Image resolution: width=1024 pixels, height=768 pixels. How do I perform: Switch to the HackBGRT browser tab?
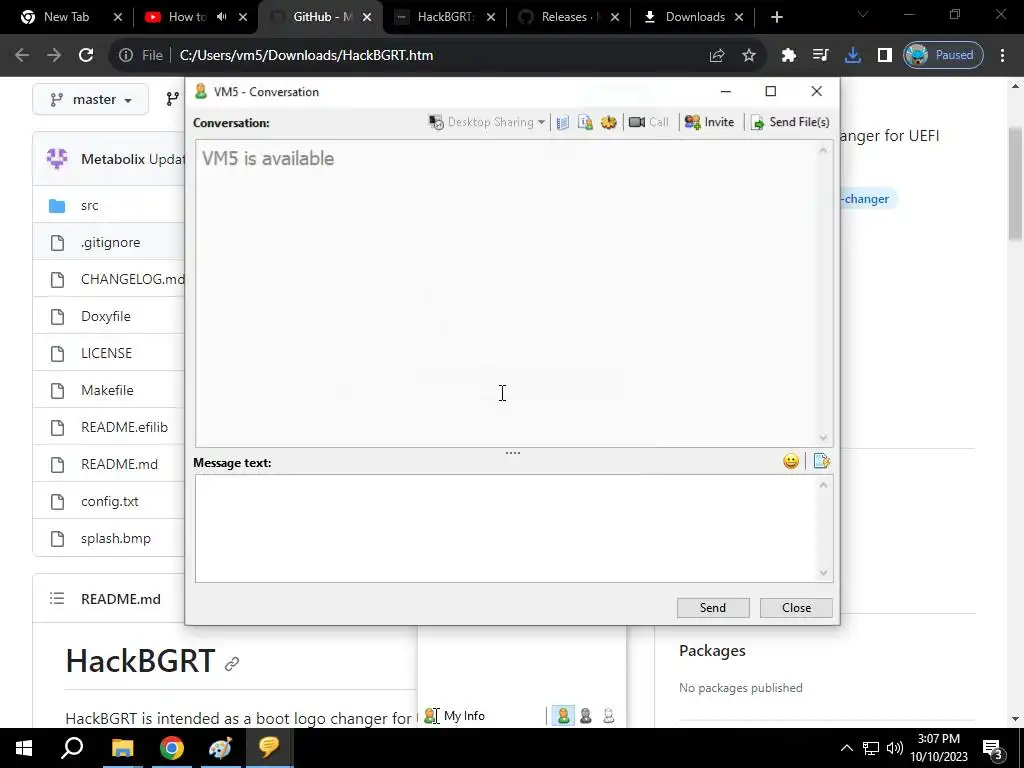(x=446, y=17)
